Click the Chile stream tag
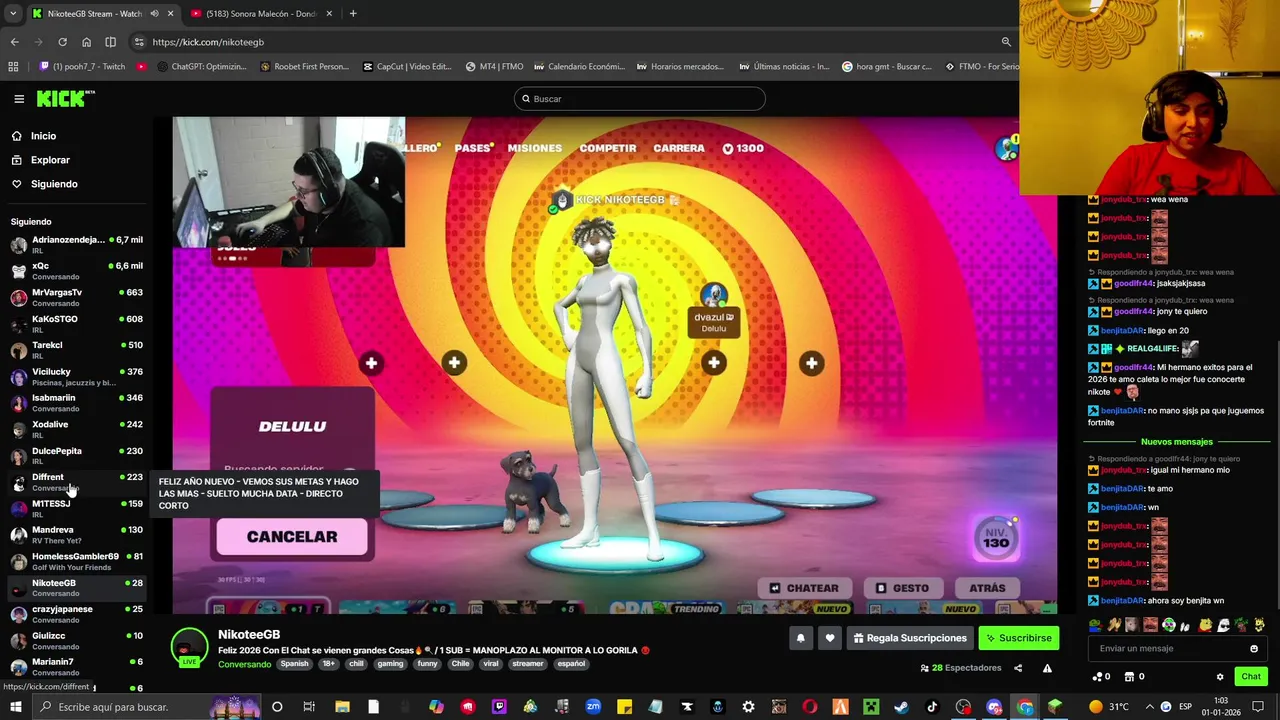 pyautogui.click(x=460, y=664)
